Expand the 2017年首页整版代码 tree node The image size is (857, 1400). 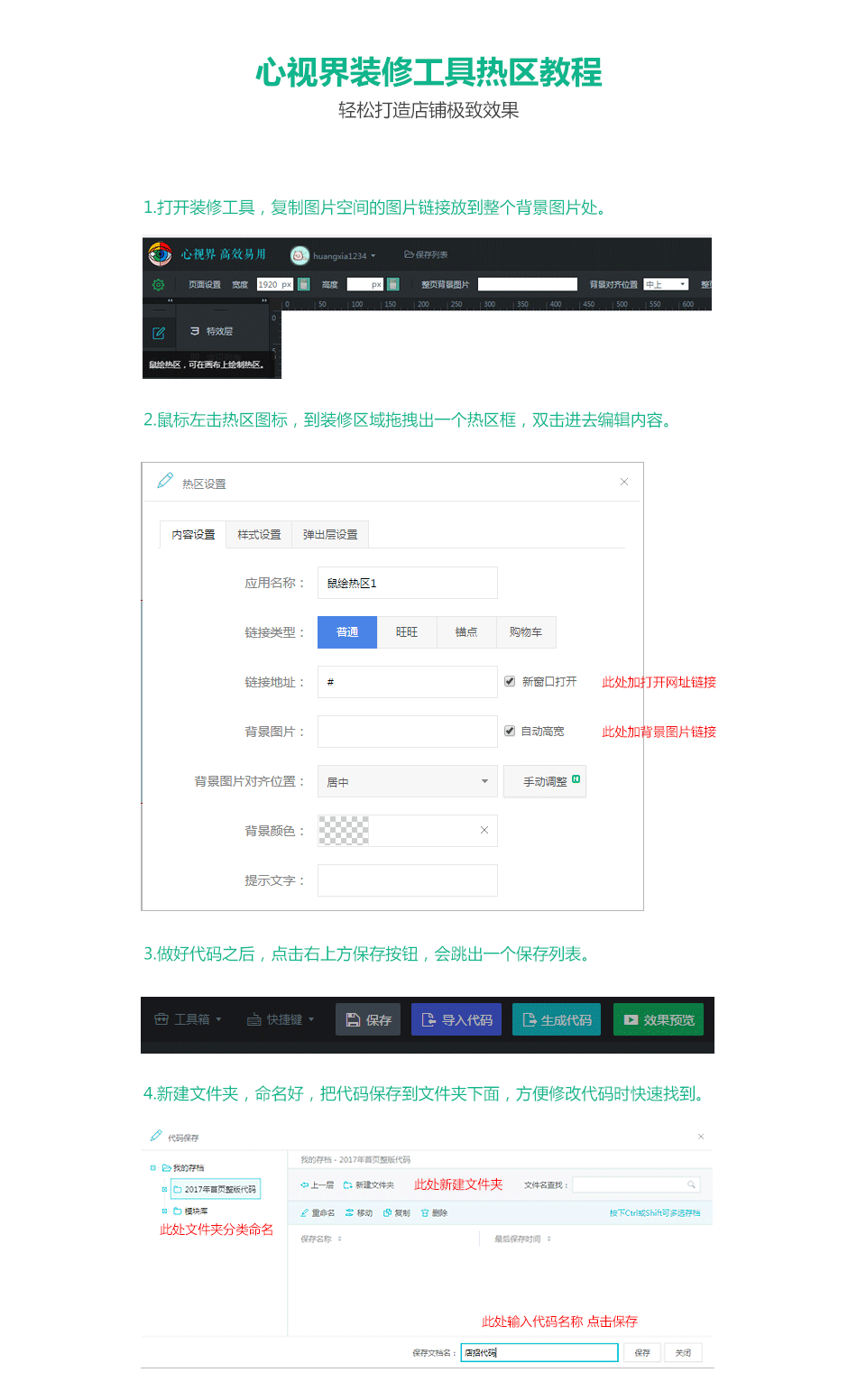click(x=164, y=1189)
